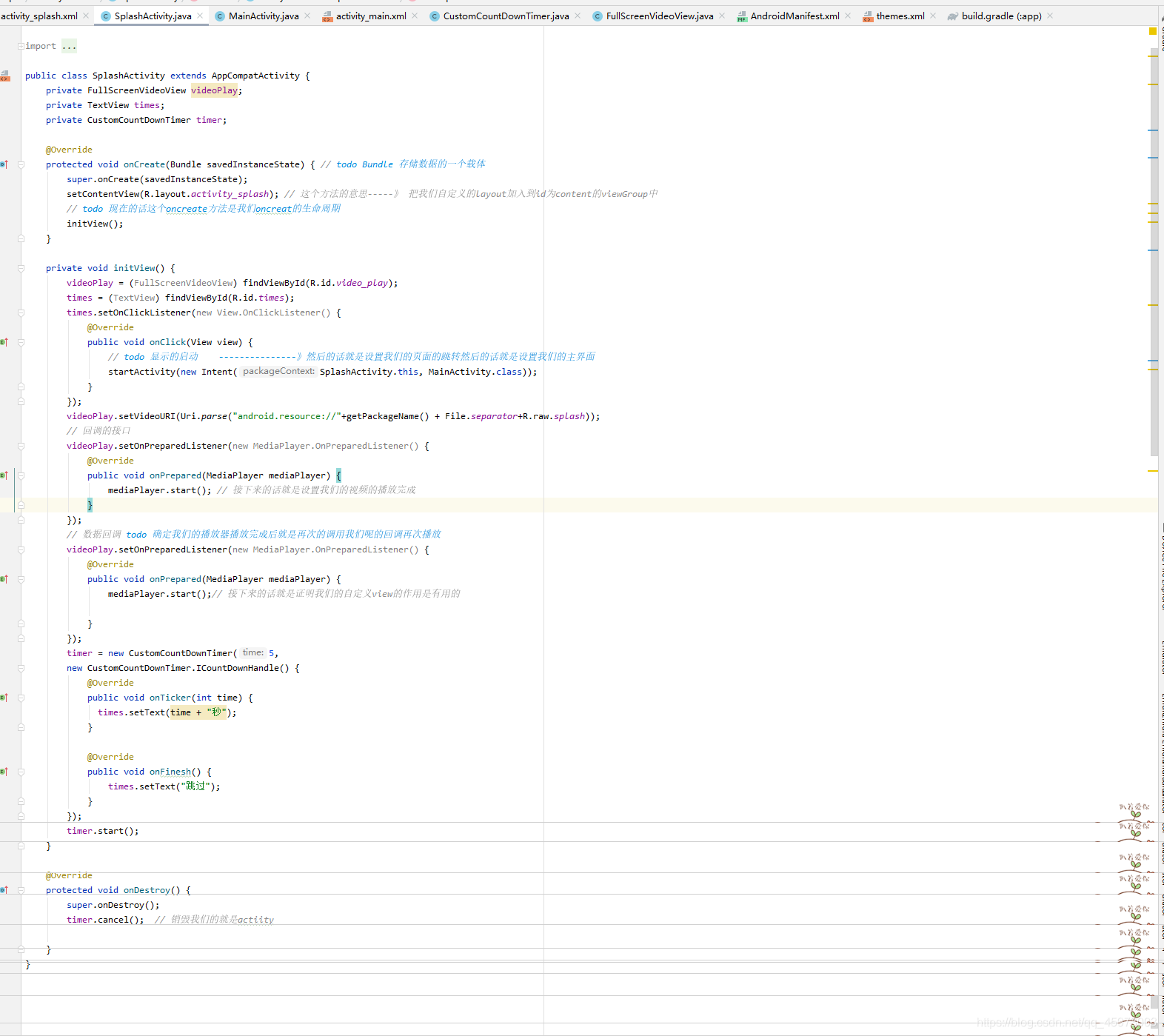This screenshot has width=1164, height=1036.
Task: Click the yellow inspection warning indicator square
Action: point(1152,31)
